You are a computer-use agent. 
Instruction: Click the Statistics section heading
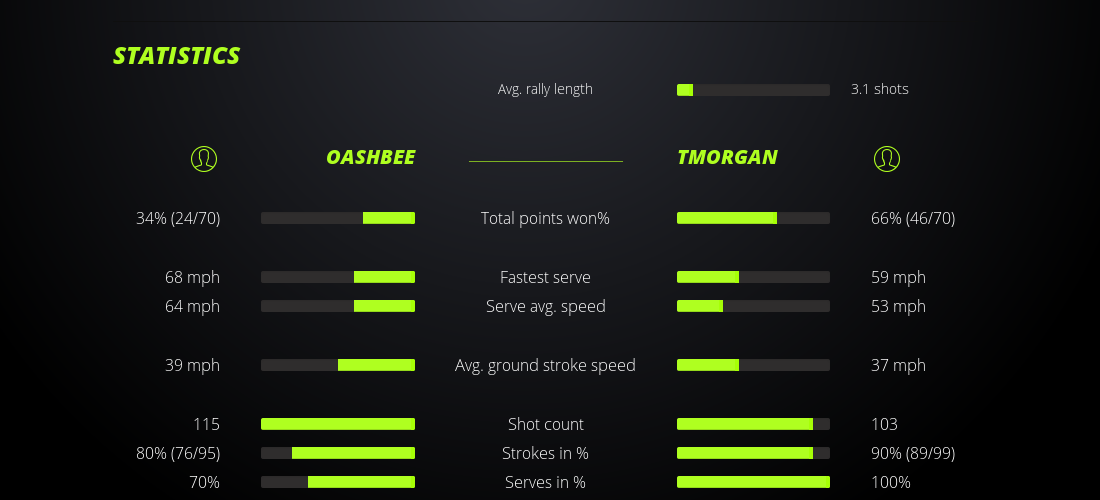click(177, 56)
